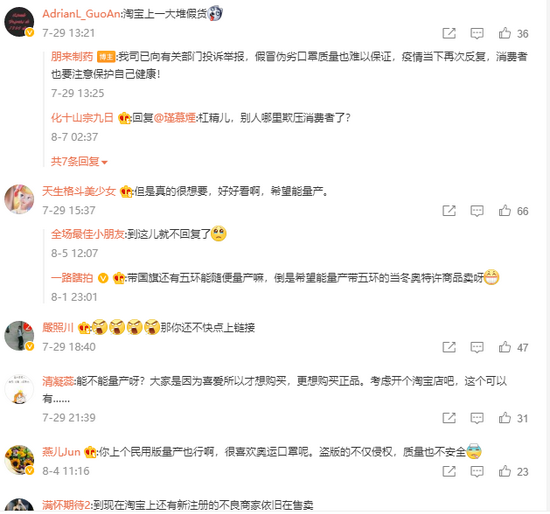Click 天生格斗美少女's avatar thumbnail
This screenshot has width=550, height=514.
coord(19,199)
